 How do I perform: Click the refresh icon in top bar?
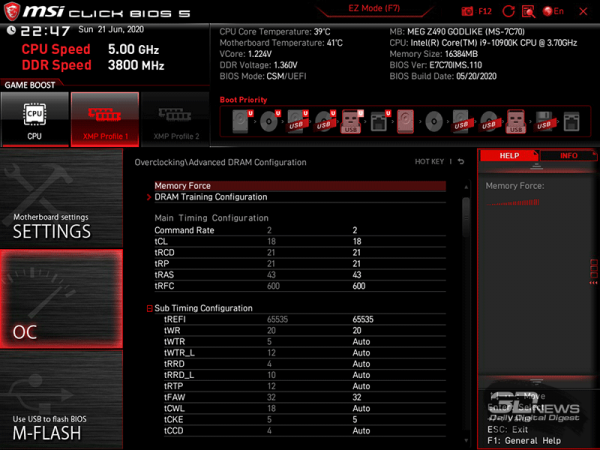click(x=508, y=10)
